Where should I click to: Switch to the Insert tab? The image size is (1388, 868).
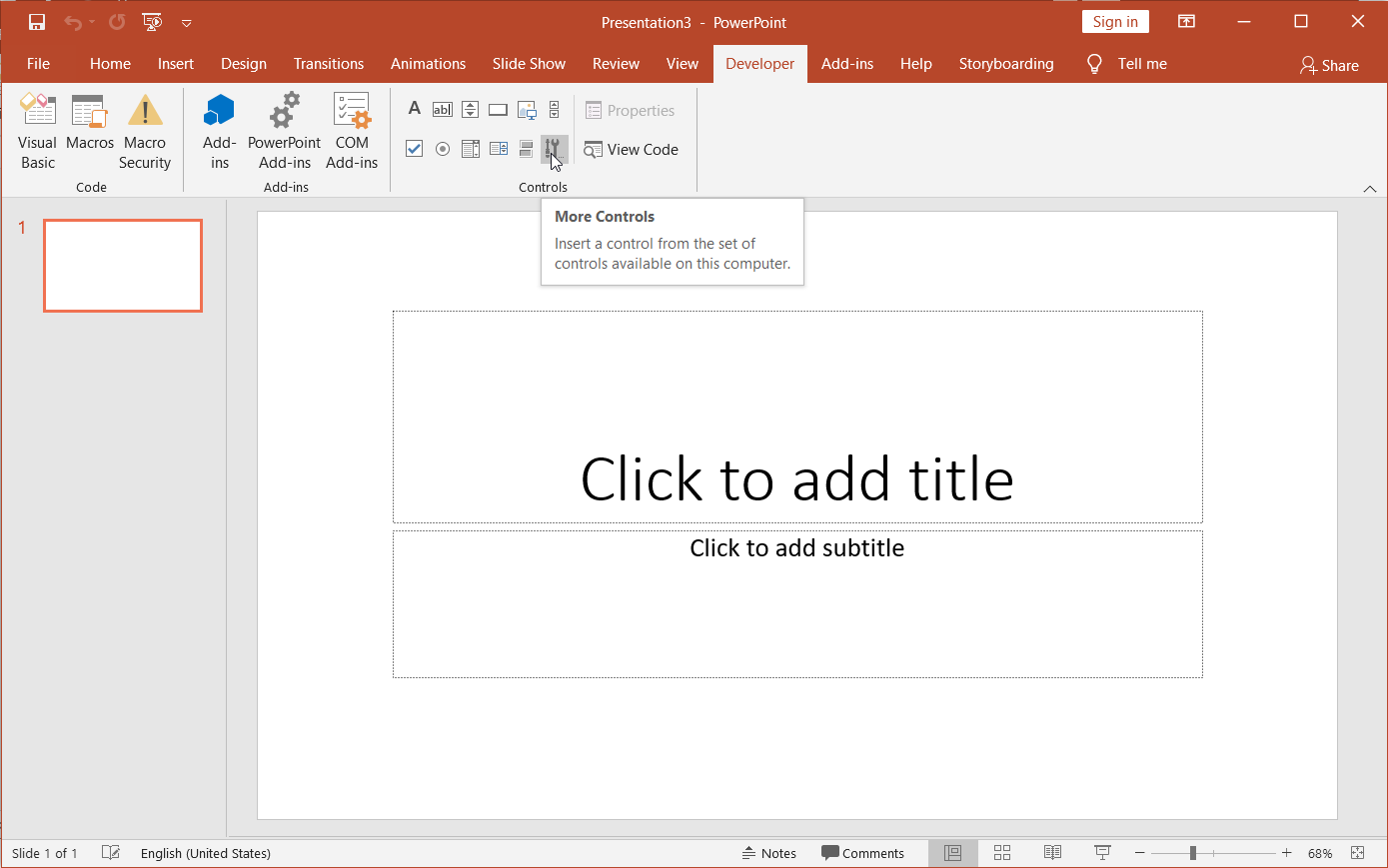point(176,64)
